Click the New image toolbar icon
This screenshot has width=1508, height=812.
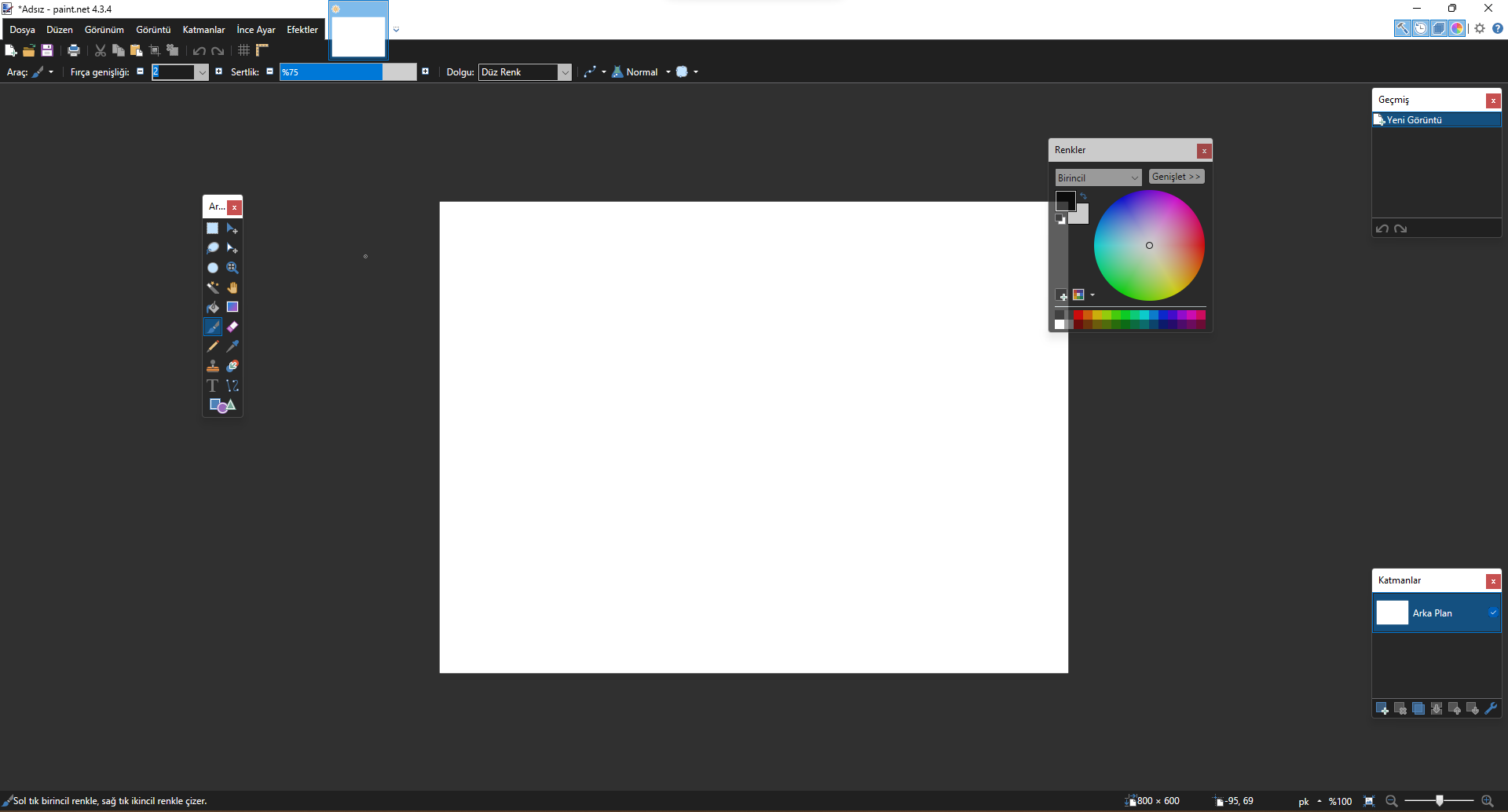coord(11,50)
